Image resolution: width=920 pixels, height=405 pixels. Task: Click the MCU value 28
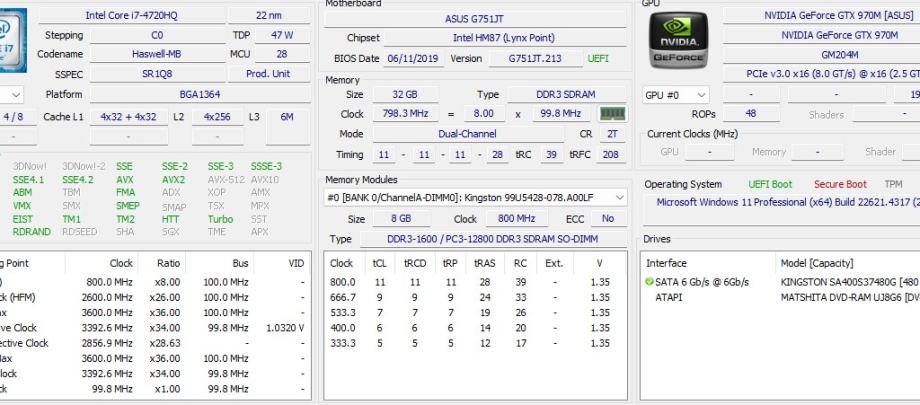[282, 54]
